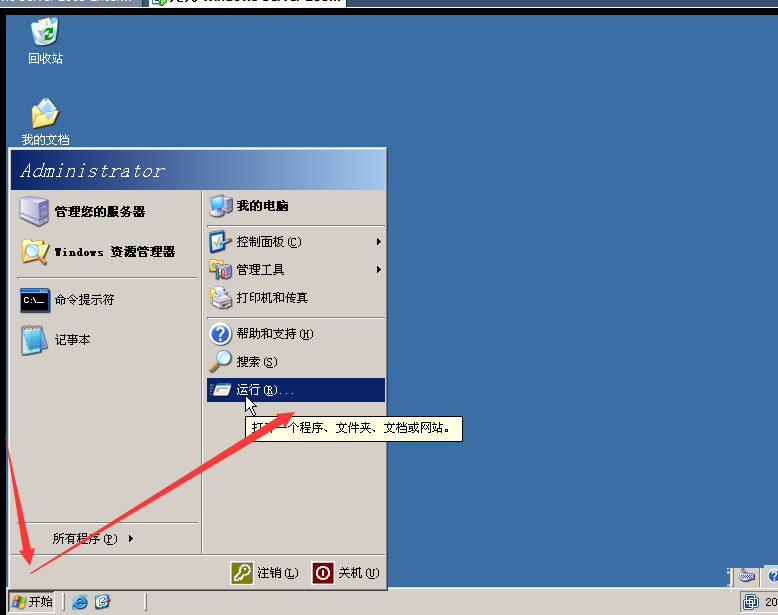Select 运行(R)... menu entry

(x=296, y=390)
